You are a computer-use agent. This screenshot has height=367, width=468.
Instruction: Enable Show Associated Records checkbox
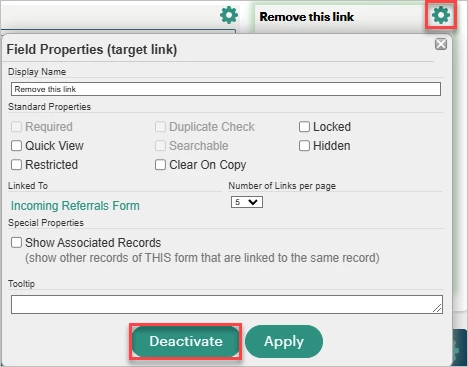click(x=16, y=242)
